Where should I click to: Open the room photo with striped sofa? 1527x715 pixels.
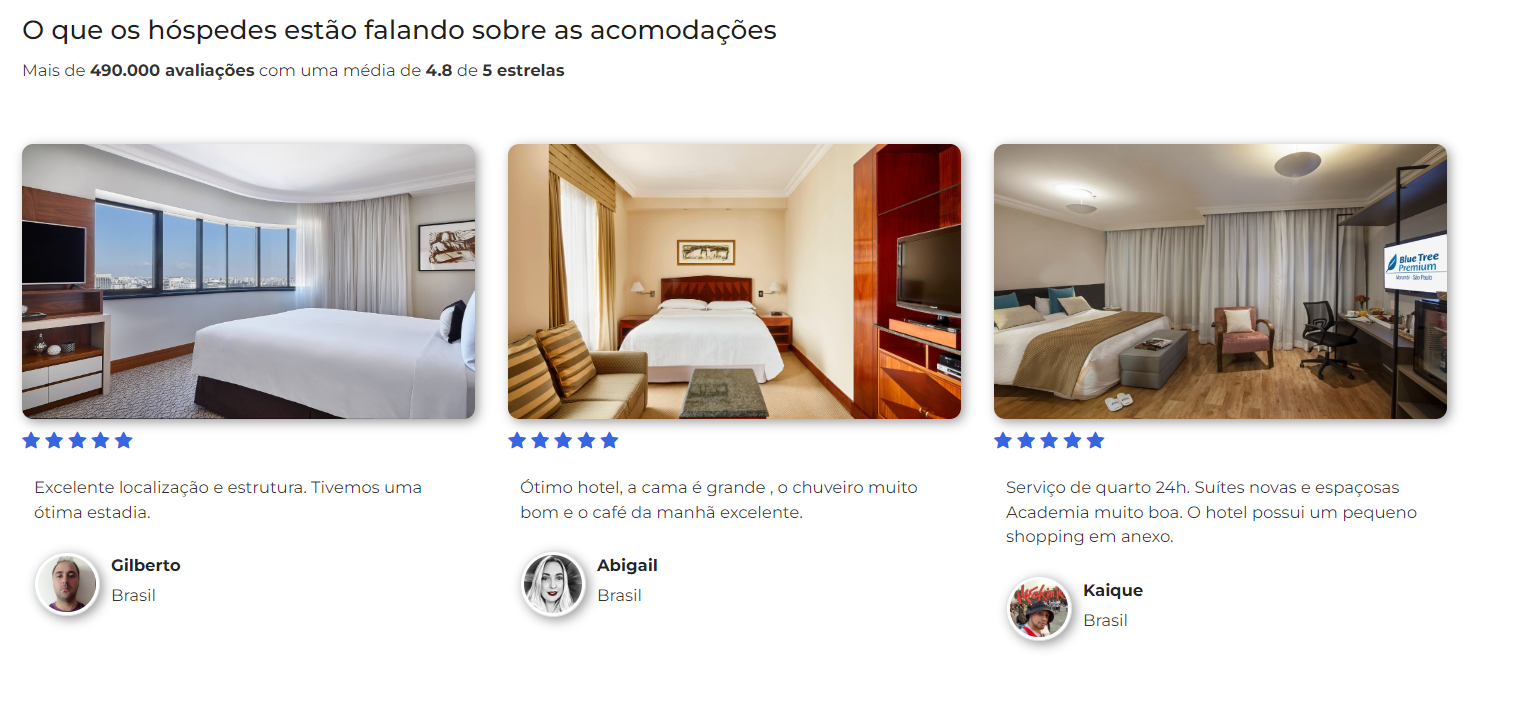[x=734, y=281]
